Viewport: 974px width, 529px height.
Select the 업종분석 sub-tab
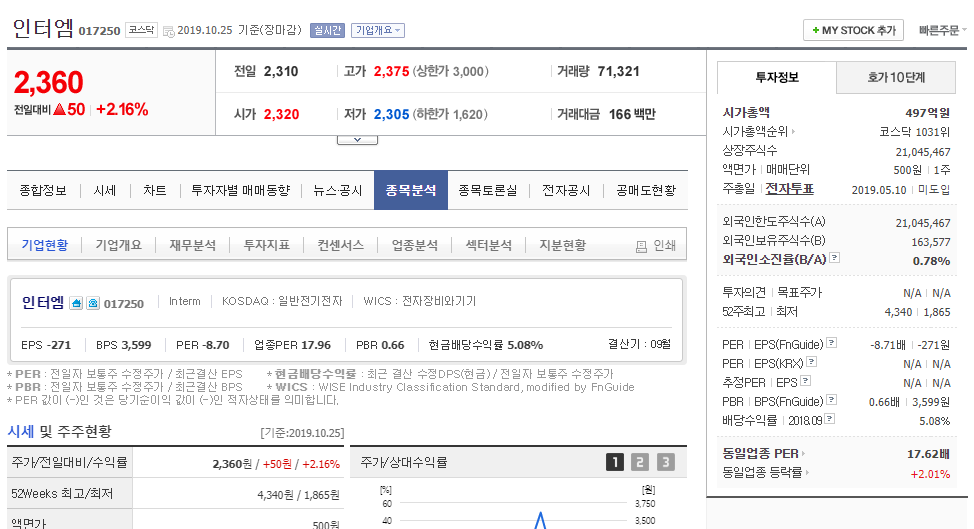click(414, 245)
